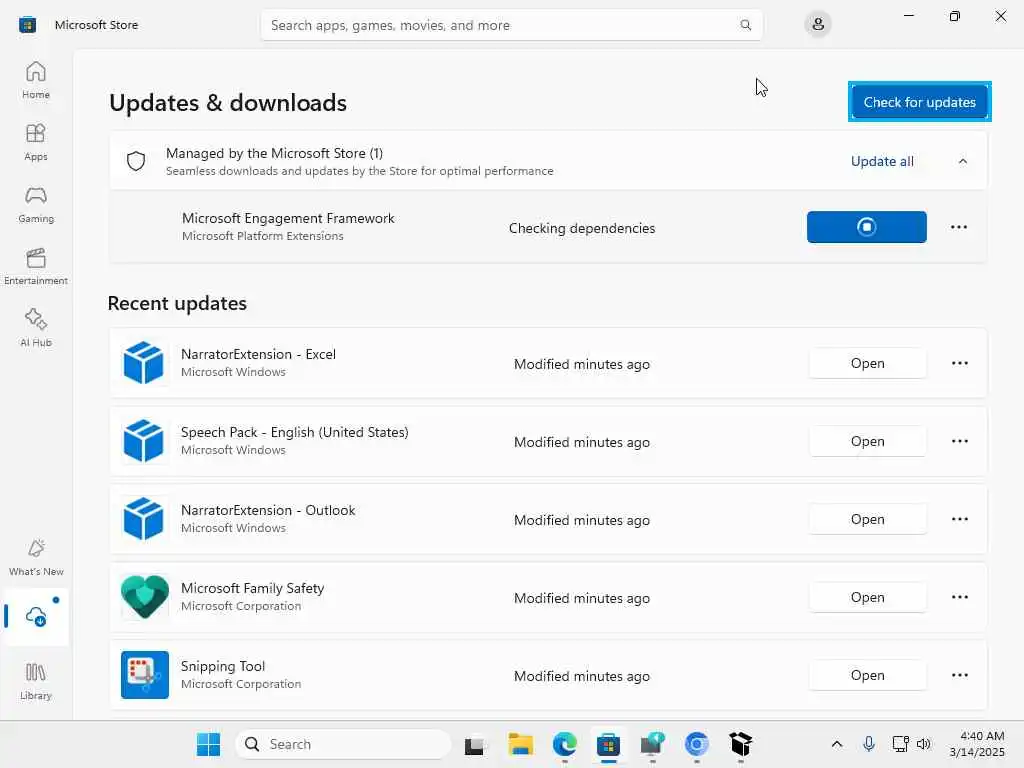Open more options for NarratorExtension - Excel
The image size is (1024, 768).
coord(959,363)
